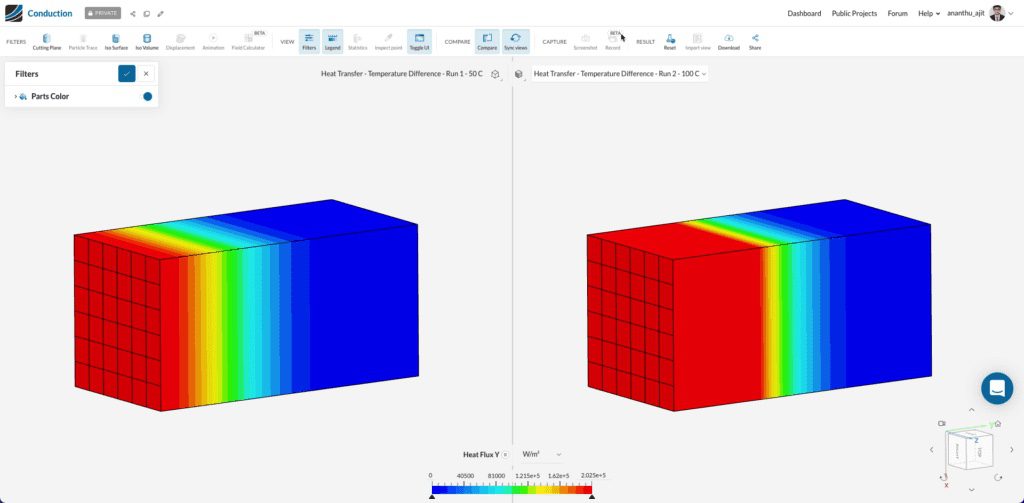This screenshot has height=503, width=1024.
Task: Open the Dashboard link
Action: [x=804, y=13]
